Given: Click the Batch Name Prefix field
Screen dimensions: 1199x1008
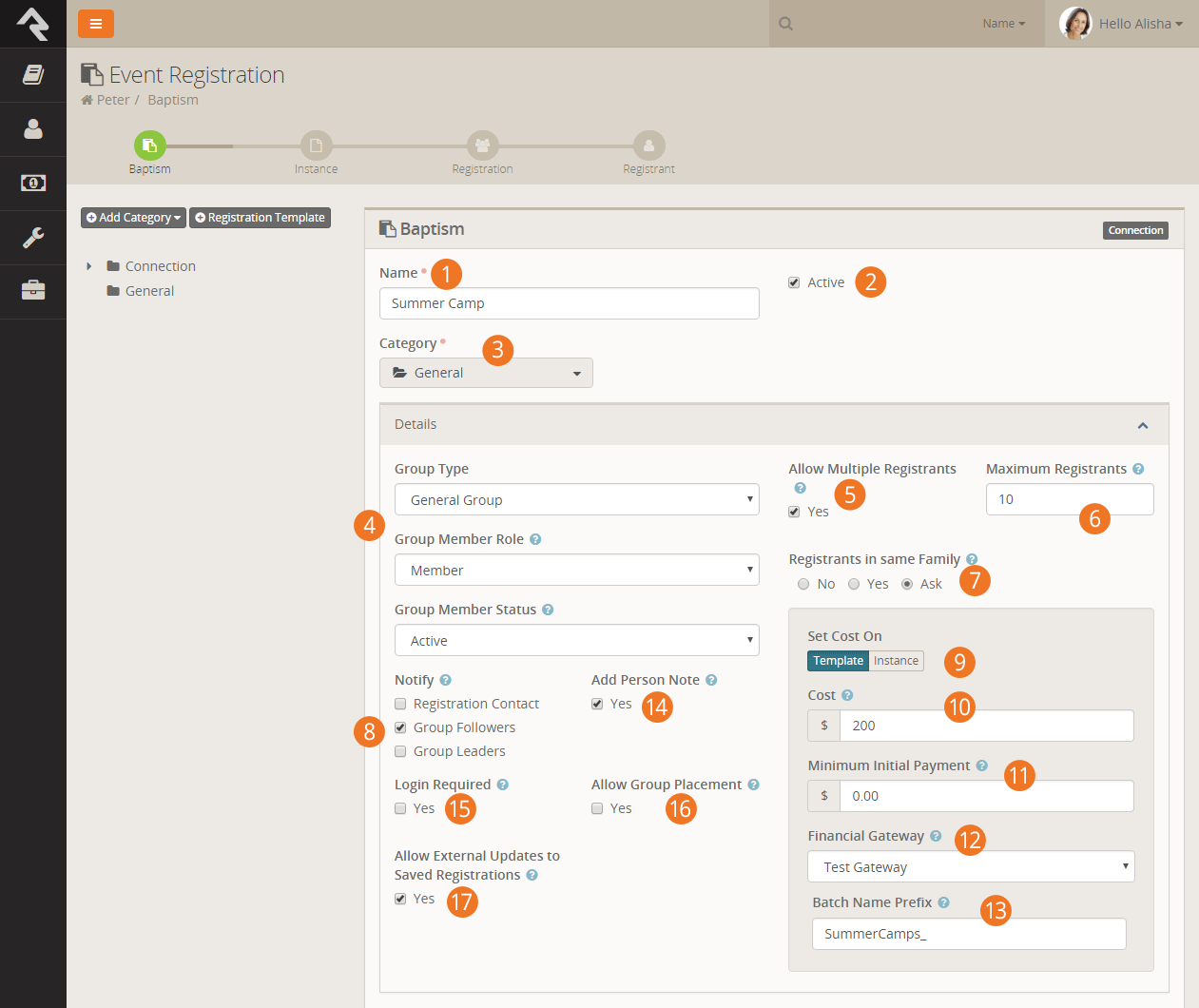Looking at the screenshot, I should 968,934.
